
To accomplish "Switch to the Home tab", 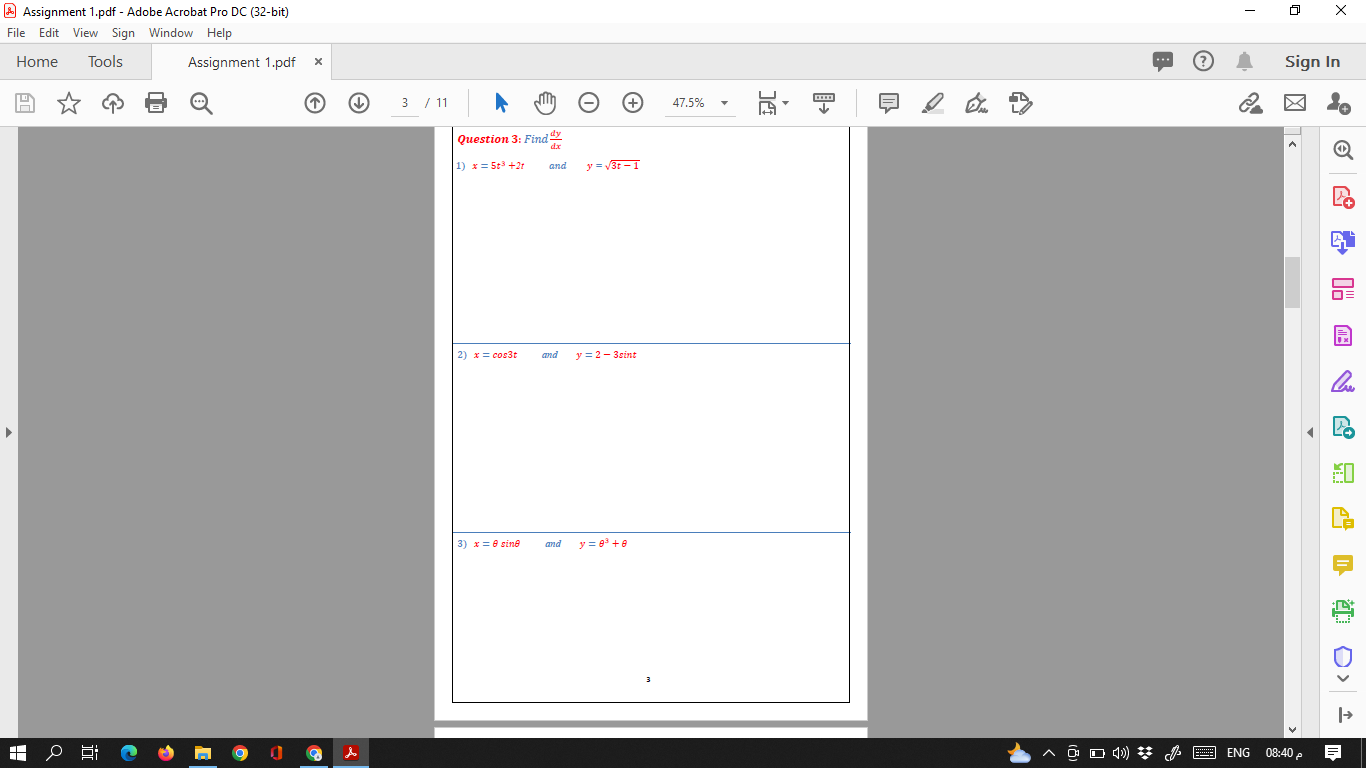I will pos(37,61).
